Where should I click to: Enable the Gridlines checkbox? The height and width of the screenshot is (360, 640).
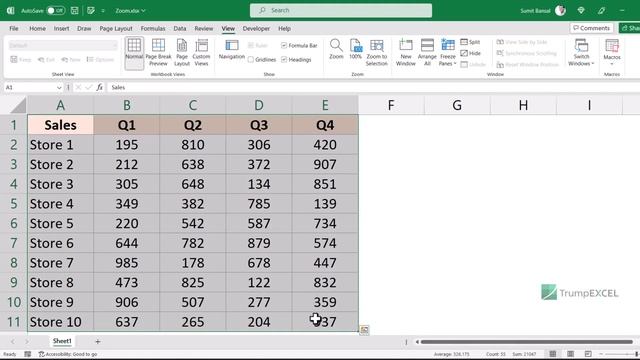(251, 60)
